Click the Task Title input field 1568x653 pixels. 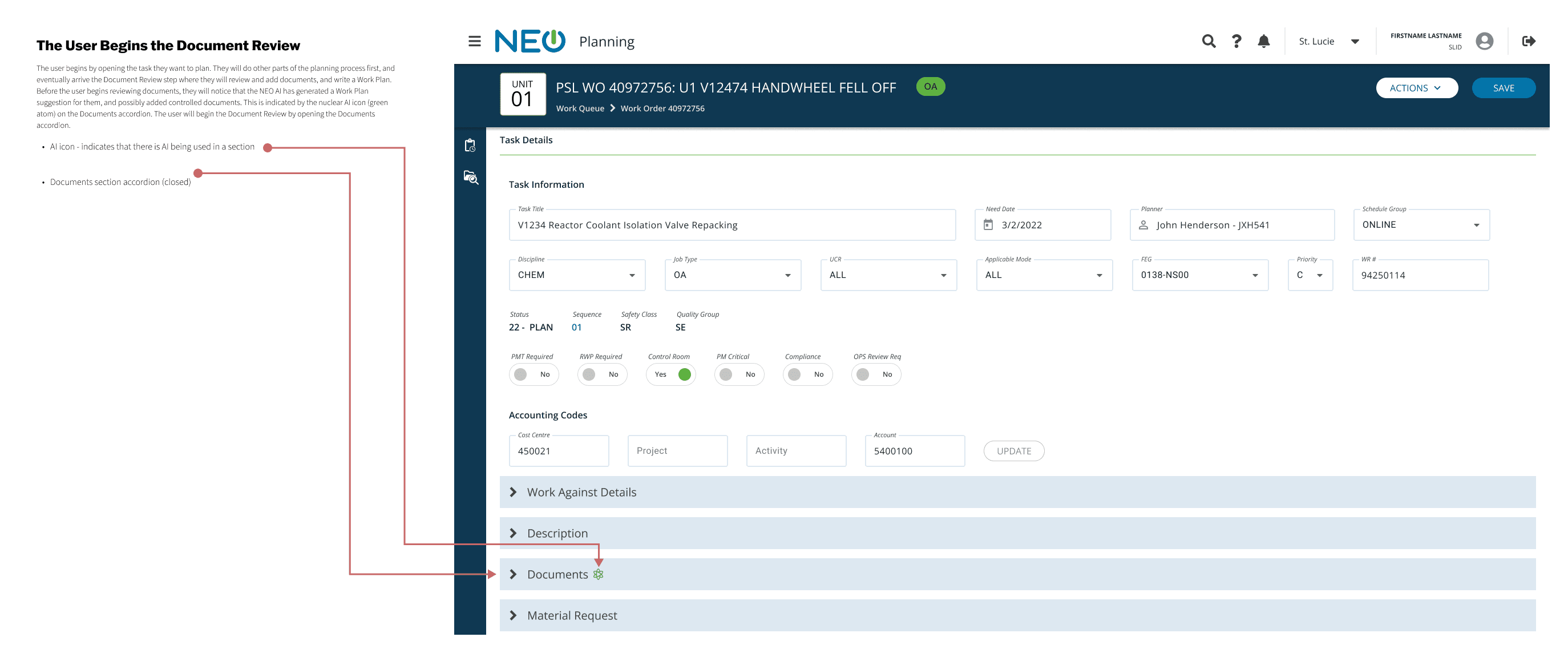(x=731, y=225)
